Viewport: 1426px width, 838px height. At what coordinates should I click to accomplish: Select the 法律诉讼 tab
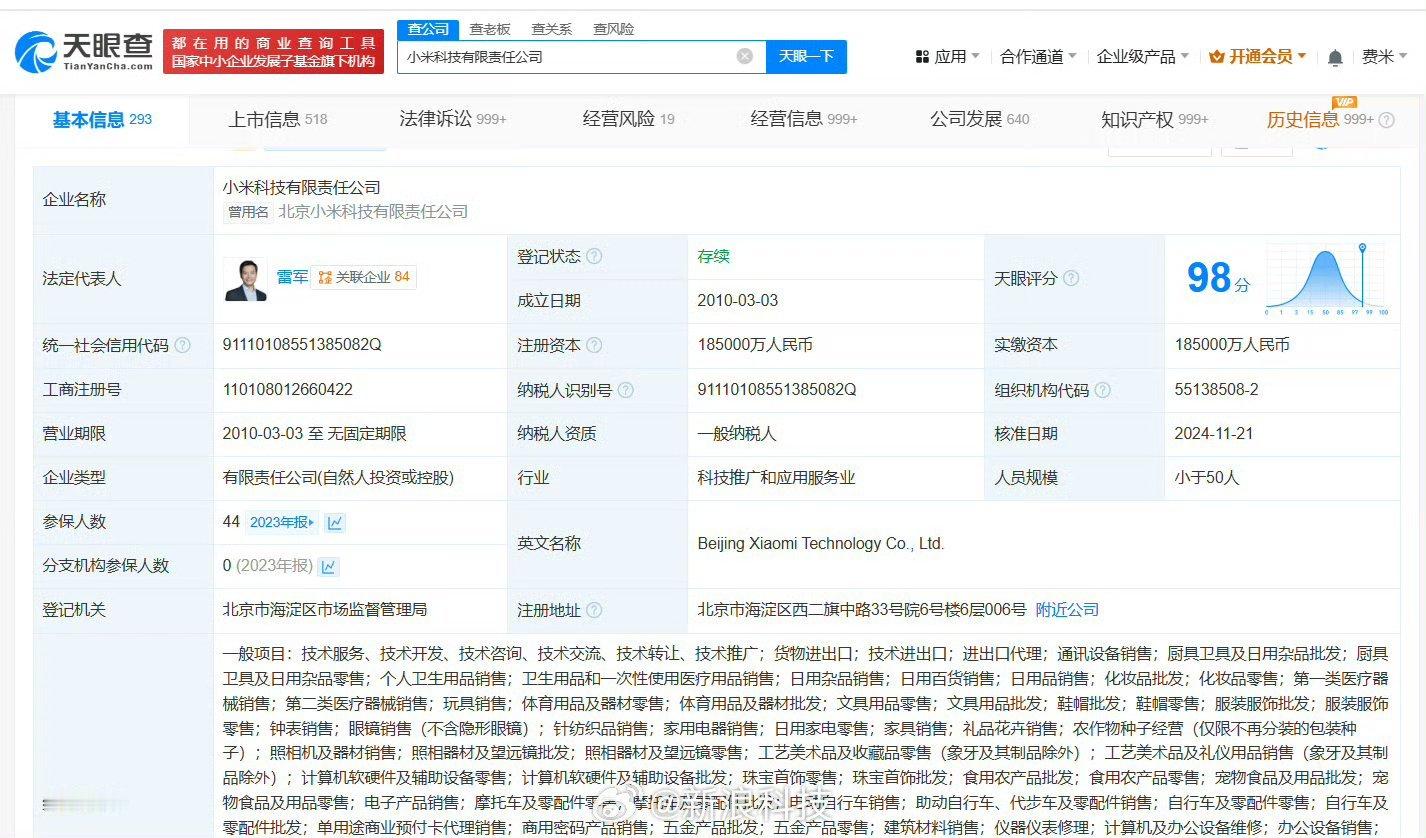(x=453, y=120)
